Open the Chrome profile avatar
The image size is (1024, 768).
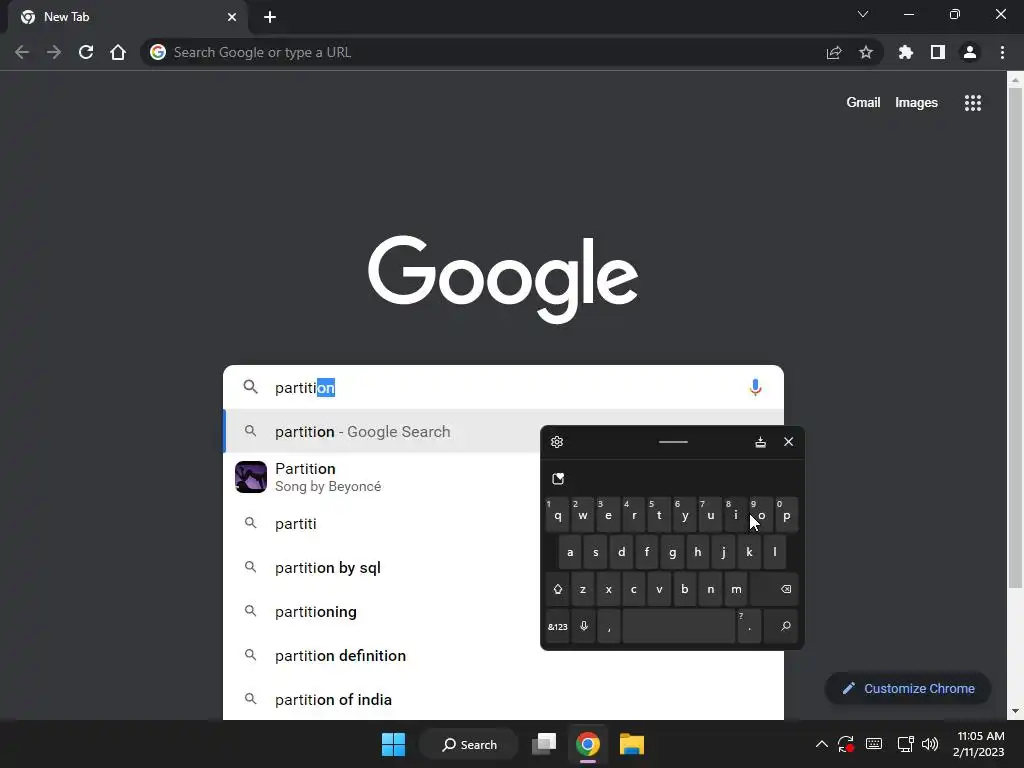970,52
